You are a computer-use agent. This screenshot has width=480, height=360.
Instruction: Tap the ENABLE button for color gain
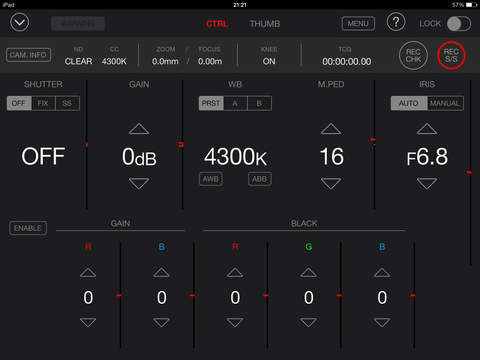coord(28,228)
